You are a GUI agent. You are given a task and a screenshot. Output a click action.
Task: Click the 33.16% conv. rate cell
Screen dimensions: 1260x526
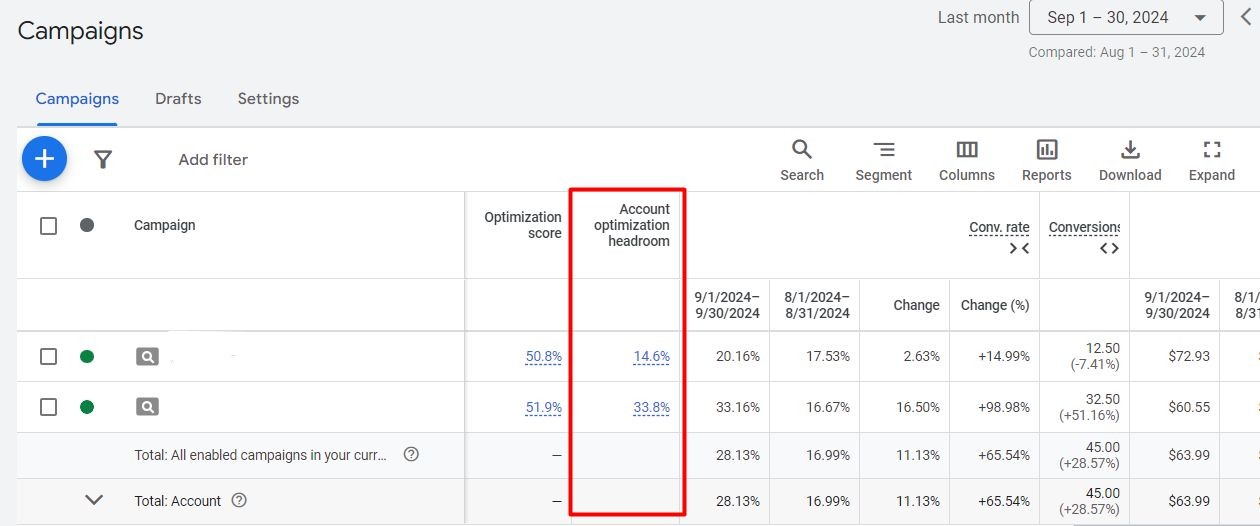(x=738, y=407)
